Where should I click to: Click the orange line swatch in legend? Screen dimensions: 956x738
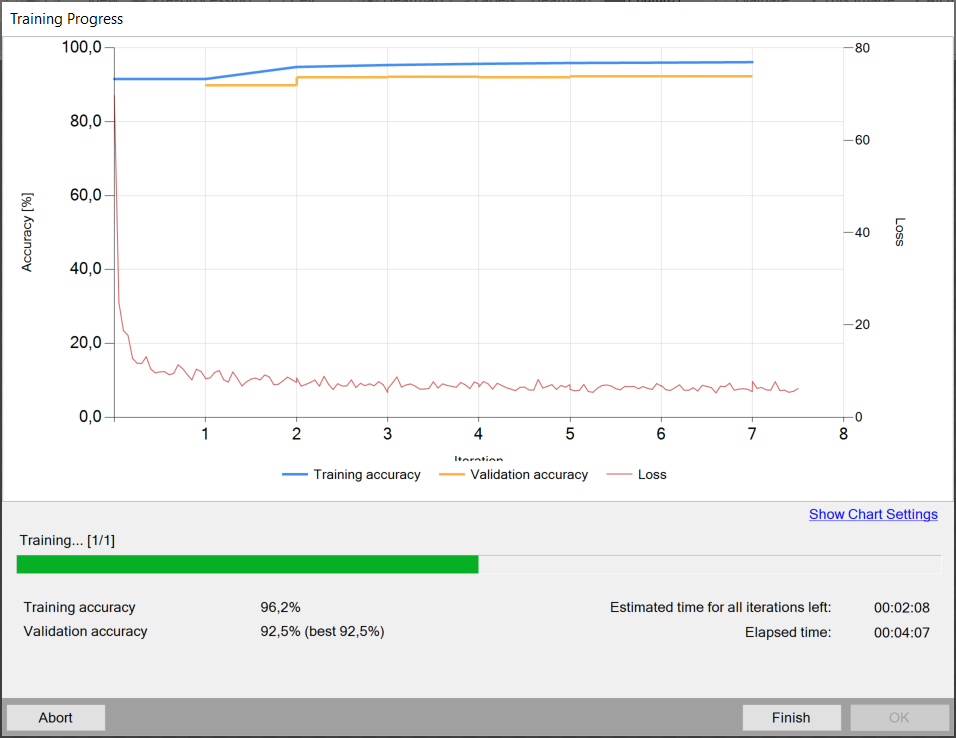pyautogui.click(x=452, y=474)
